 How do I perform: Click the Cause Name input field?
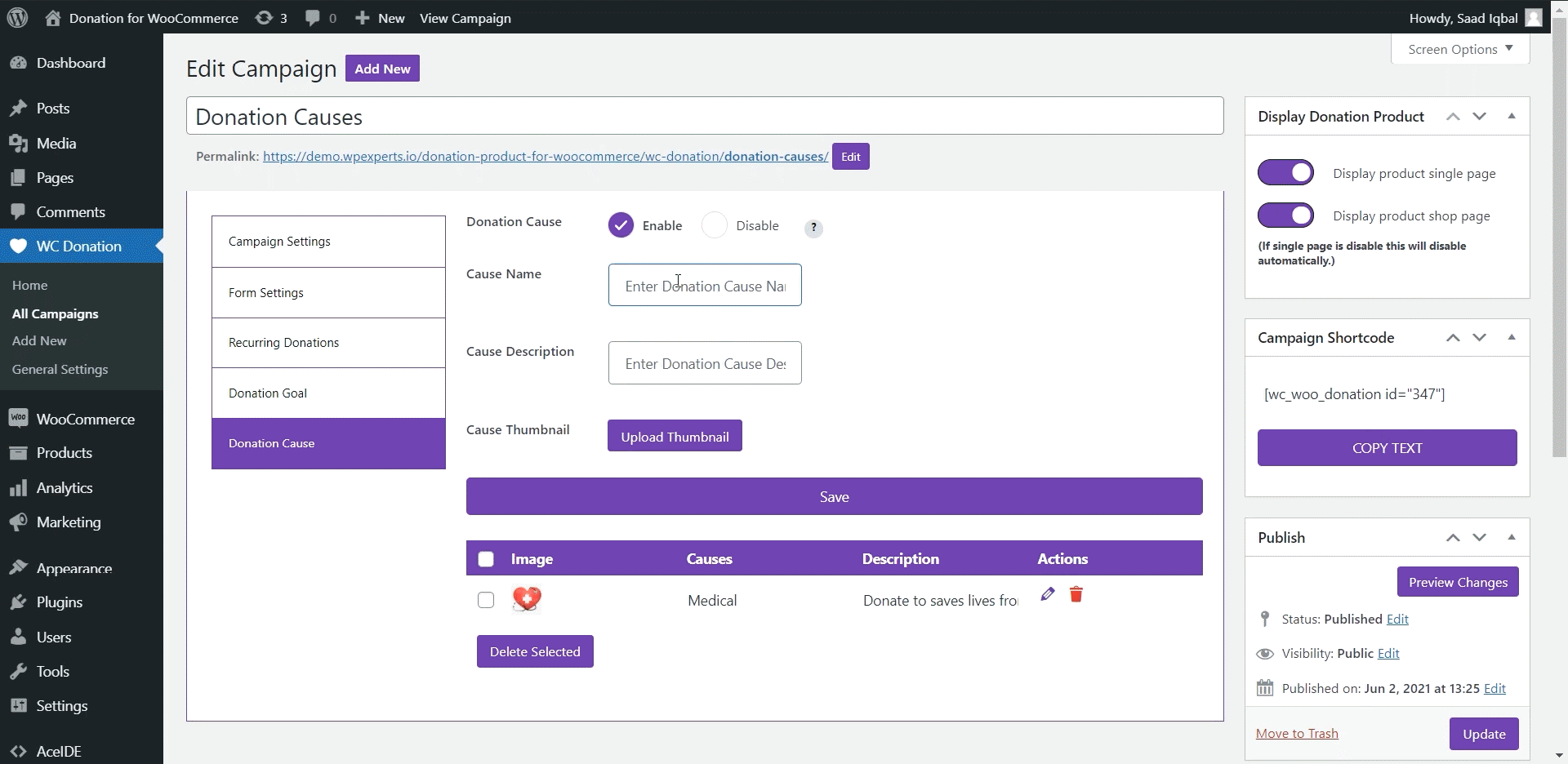[x=705, y=285]
